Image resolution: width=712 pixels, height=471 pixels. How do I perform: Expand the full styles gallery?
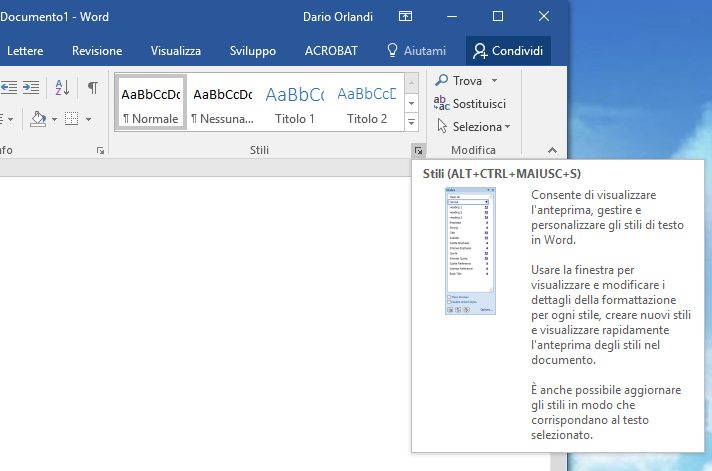pos(410,122)
